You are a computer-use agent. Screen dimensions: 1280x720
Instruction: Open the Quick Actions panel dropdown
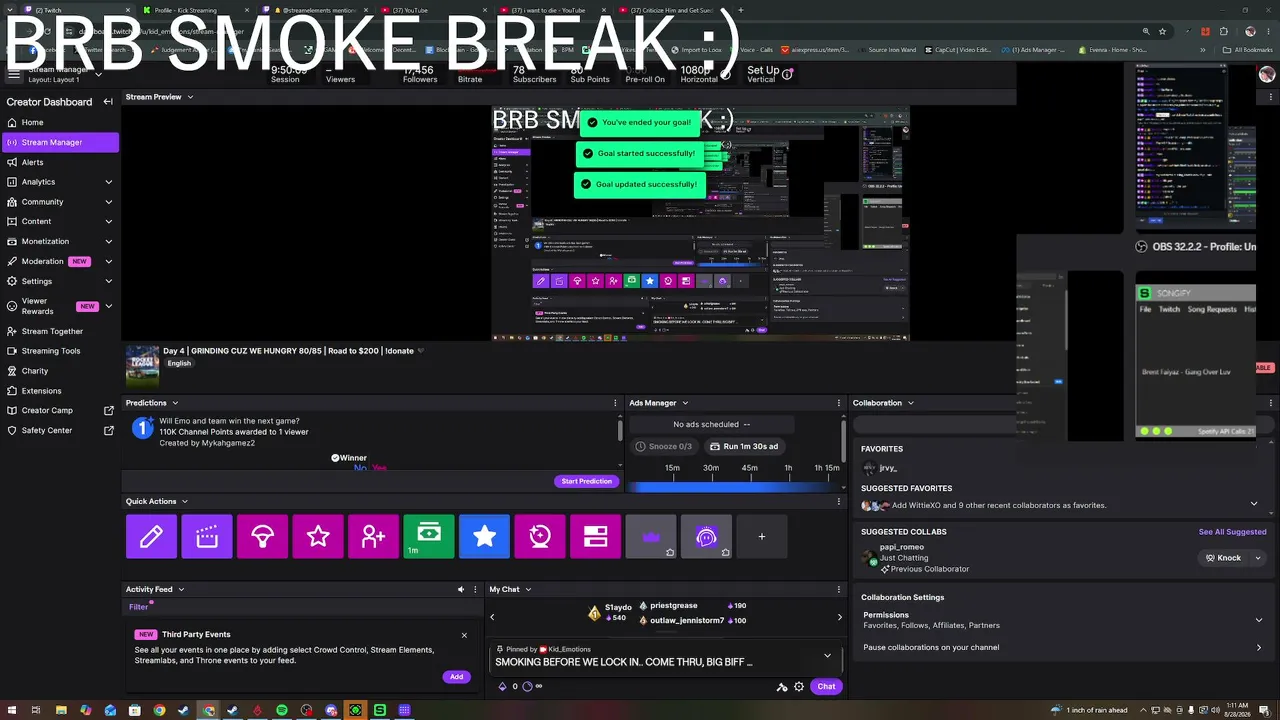click(x=185, y=501)
